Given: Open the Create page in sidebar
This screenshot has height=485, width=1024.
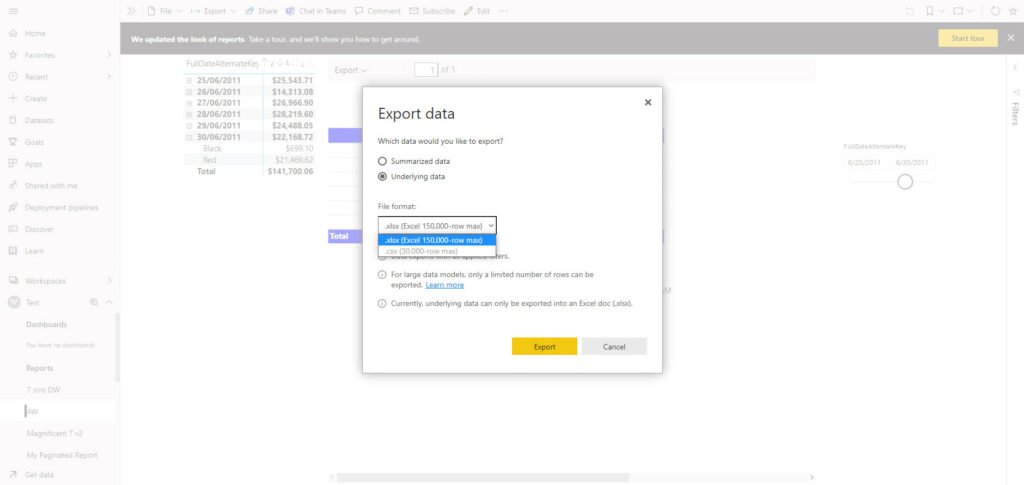Looking at the screenshot, I should [29, 99].
